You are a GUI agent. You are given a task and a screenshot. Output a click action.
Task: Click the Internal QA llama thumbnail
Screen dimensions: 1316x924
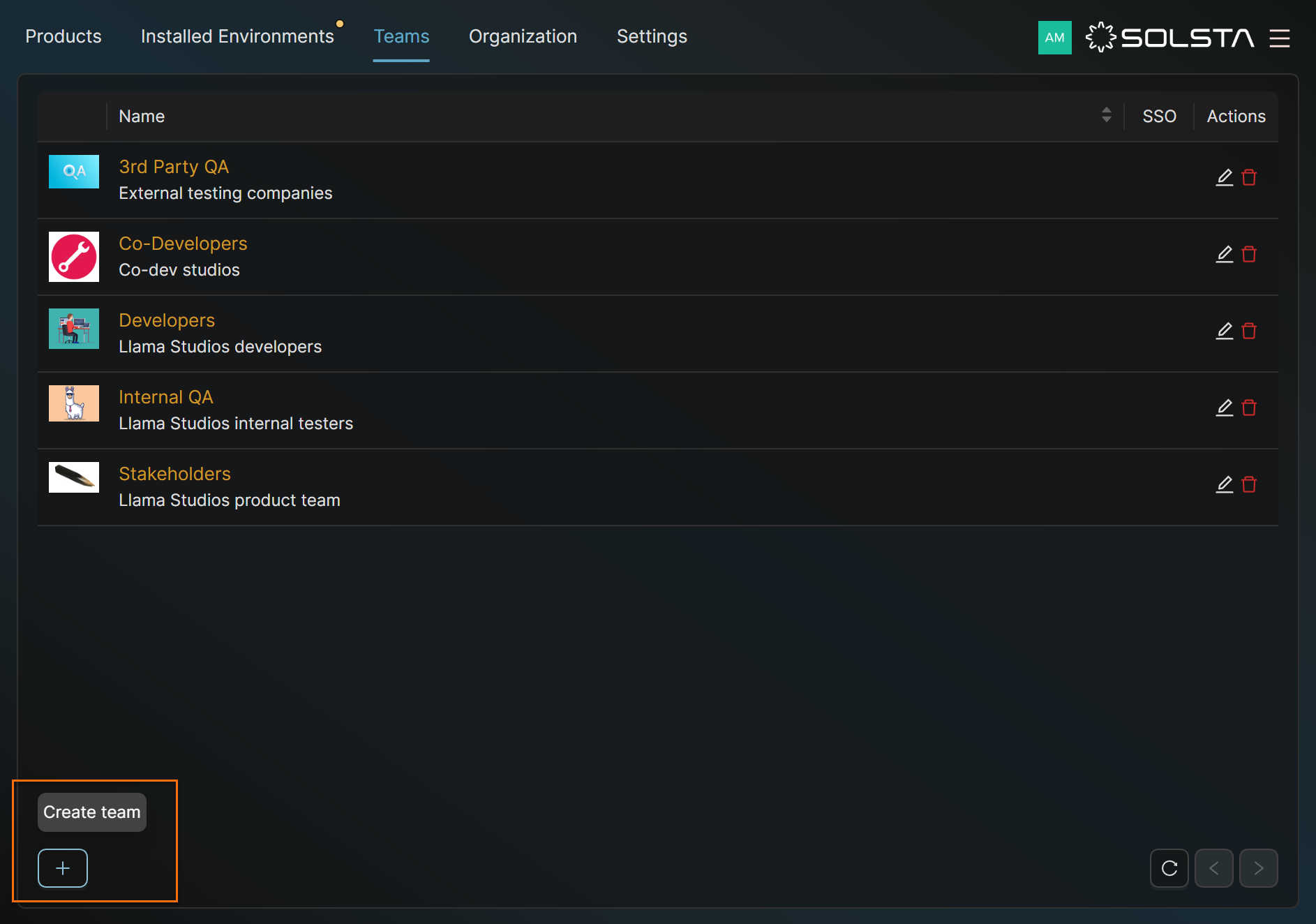tap(74, 403)
